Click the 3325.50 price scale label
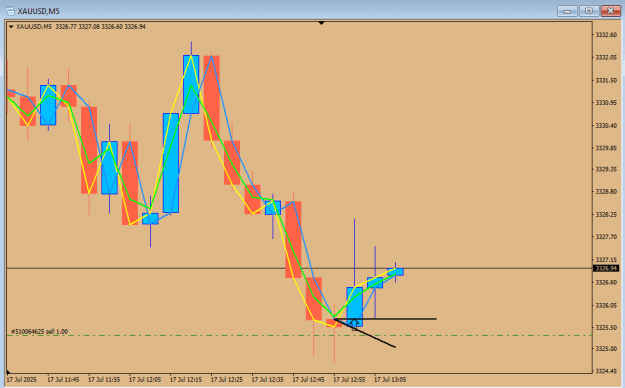 (x=606, y=327)
